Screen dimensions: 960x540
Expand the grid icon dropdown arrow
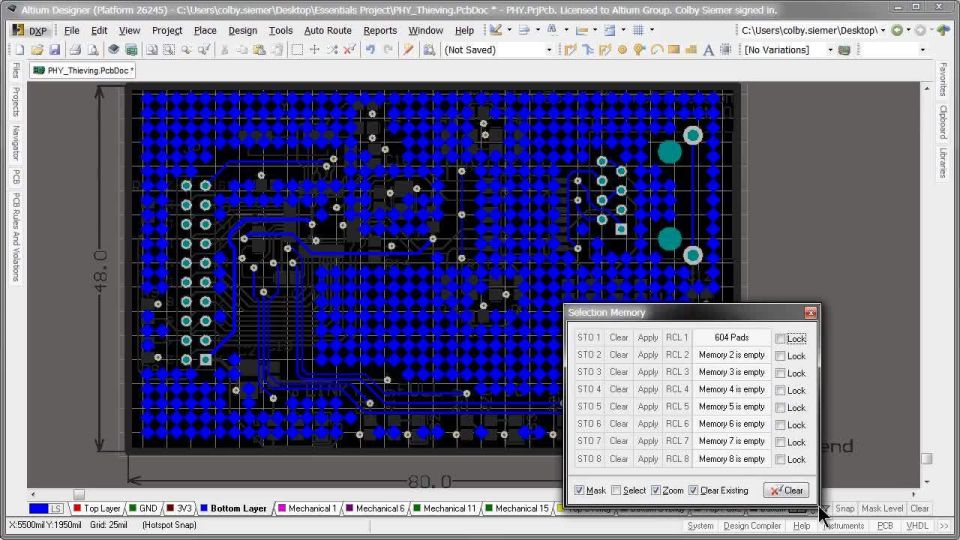[651, 29]
